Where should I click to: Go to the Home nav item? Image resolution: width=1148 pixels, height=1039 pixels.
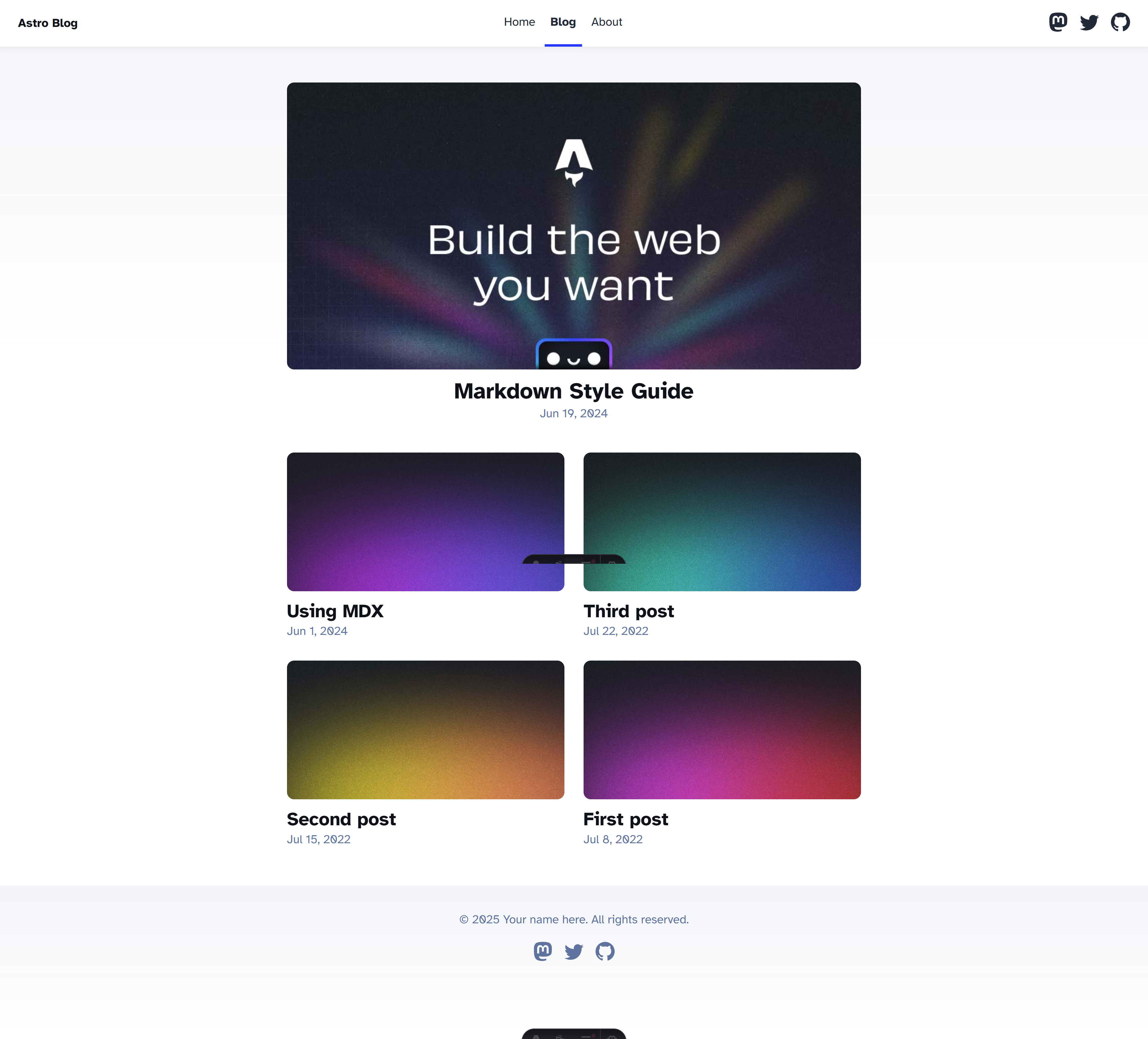tap(519, 22)
